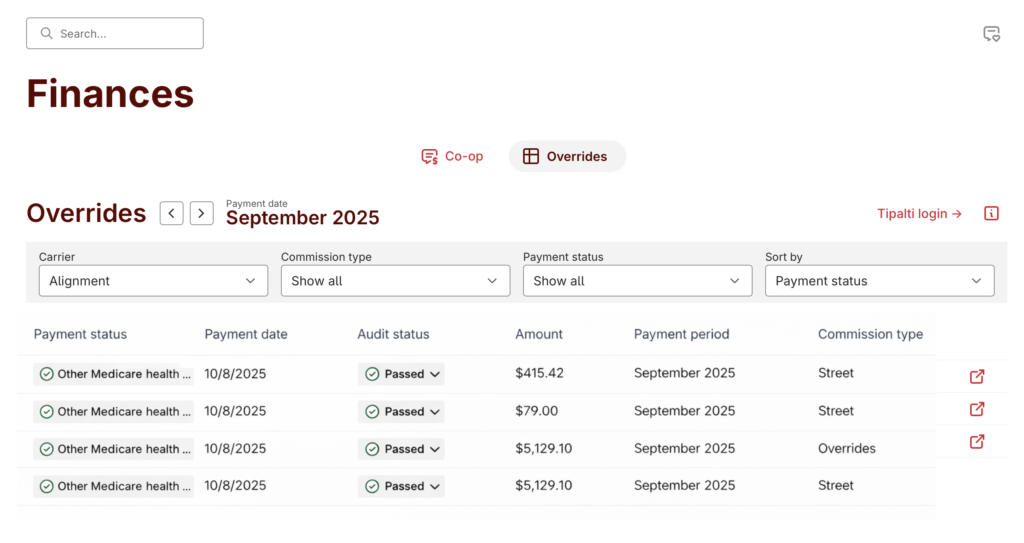Open external link for $79.00 row
The width and height of the screenshot is (1024, 543).
click(977, 409)
